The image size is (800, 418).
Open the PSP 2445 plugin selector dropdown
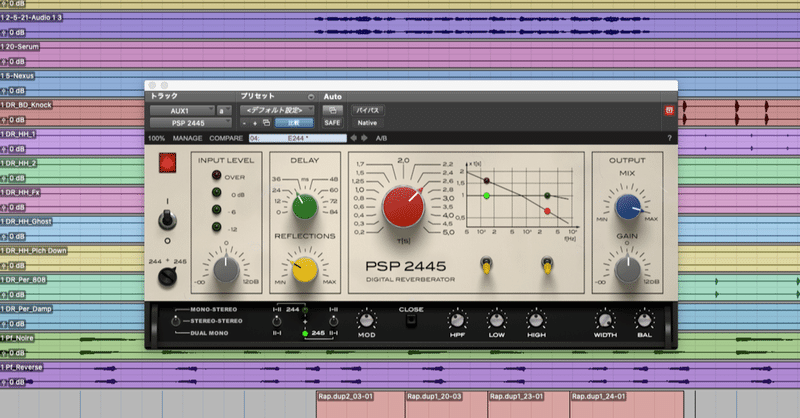(190, 123)
